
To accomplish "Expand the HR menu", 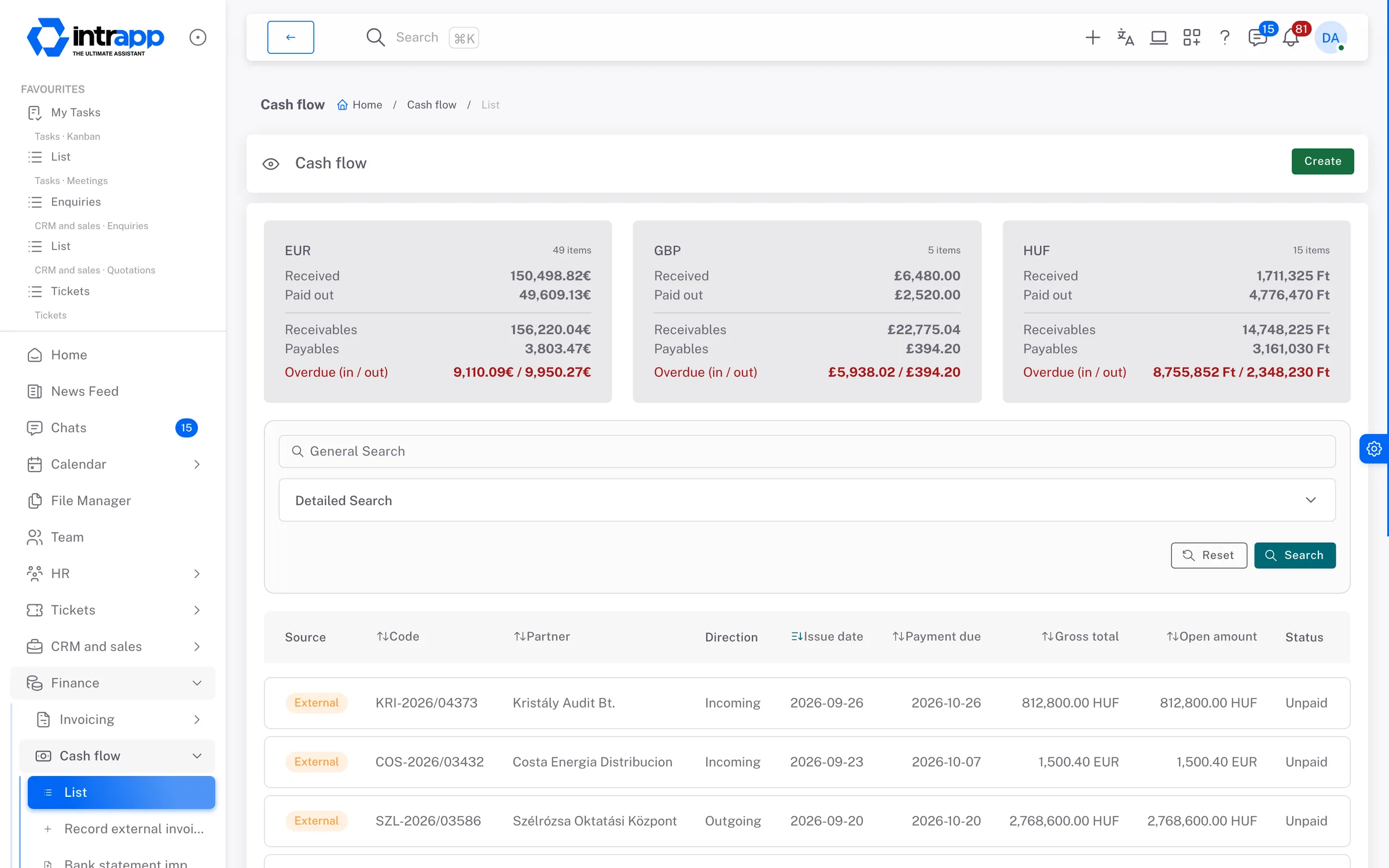I will point(113,573).
